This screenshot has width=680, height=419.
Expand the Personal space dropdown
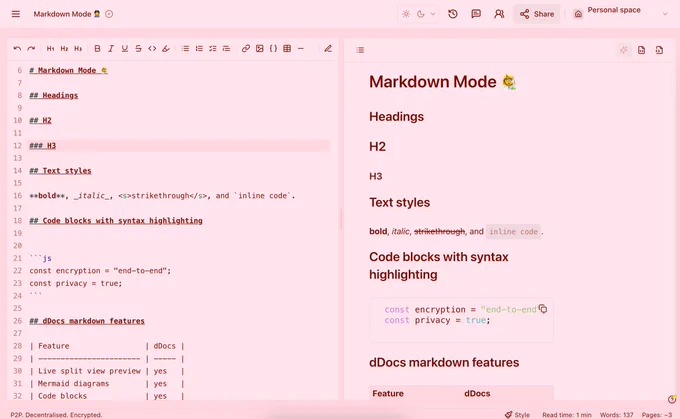point(665,14)
